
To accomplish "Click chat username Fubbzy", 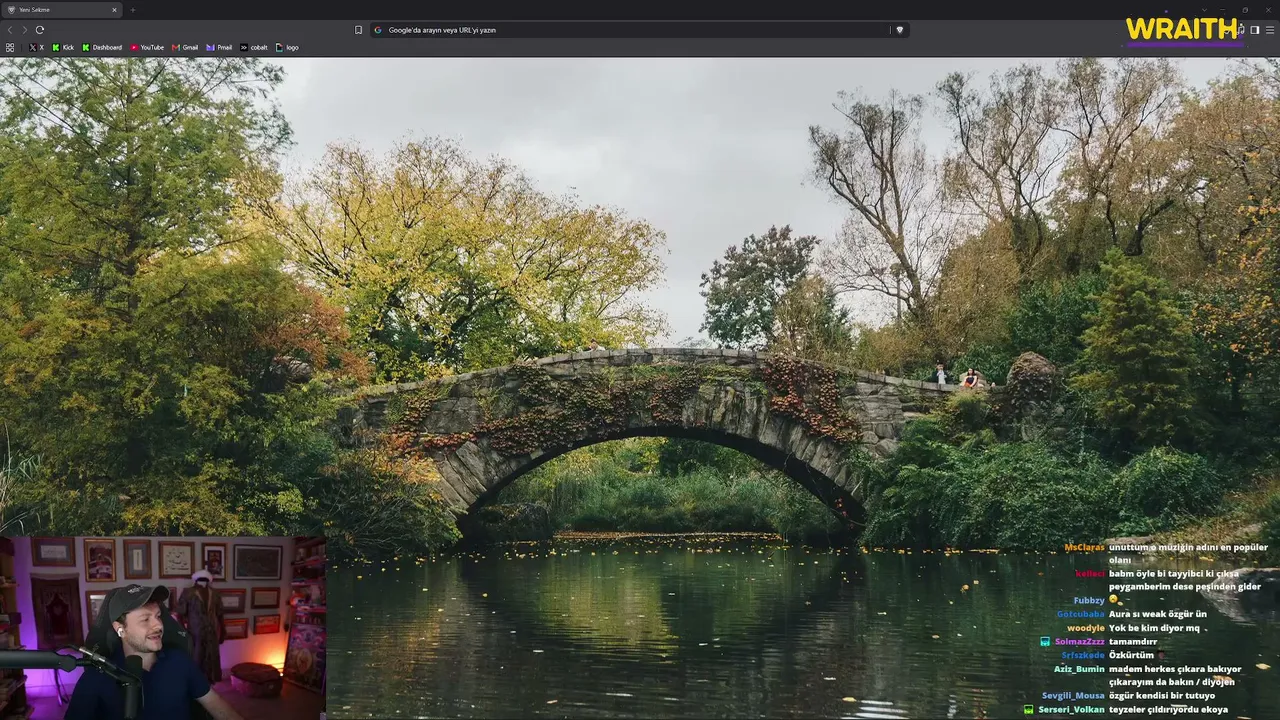I will tap(1089, 601).
